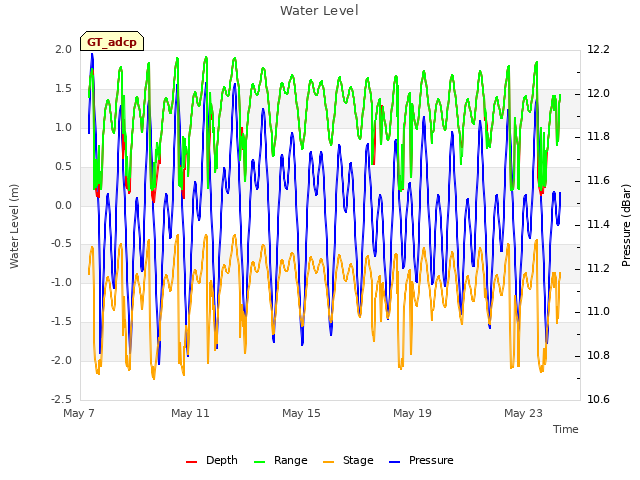
Task: Click the May 15 date tick label
Action: pyautogui.click(x=301, y=413)
